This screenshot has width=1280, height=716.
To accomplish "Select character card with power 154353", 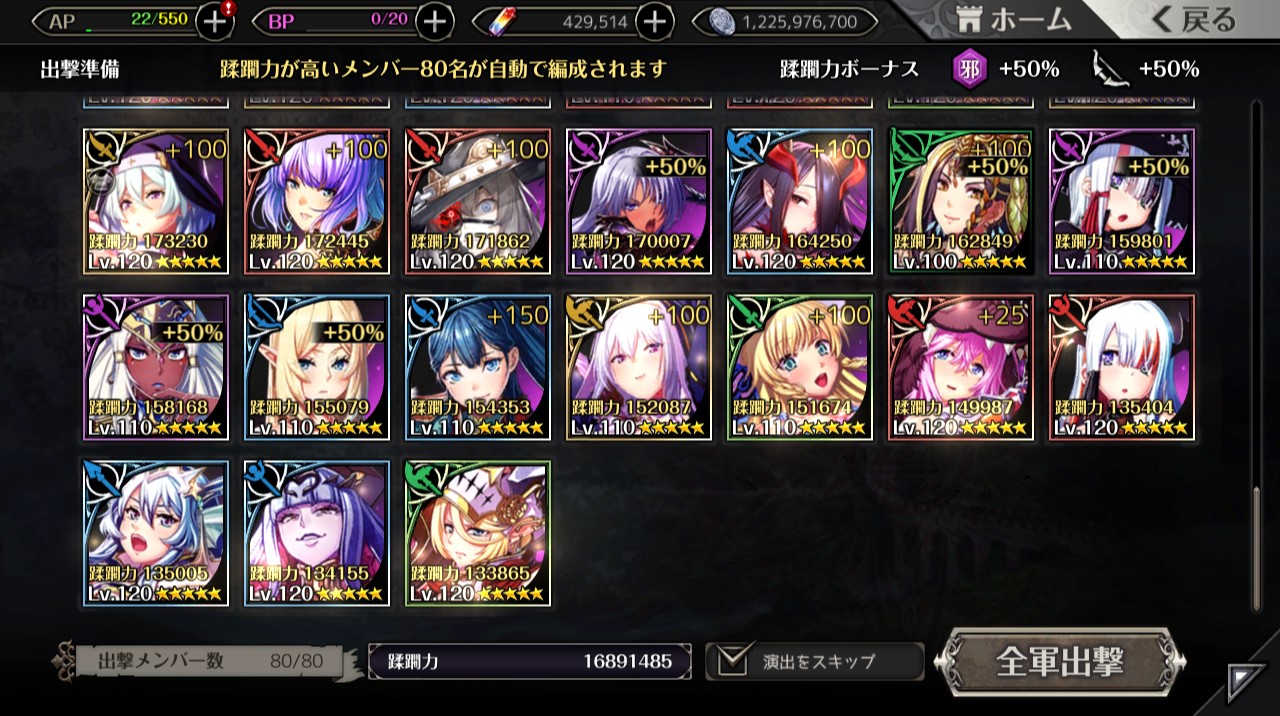I will tap(478, 367).
